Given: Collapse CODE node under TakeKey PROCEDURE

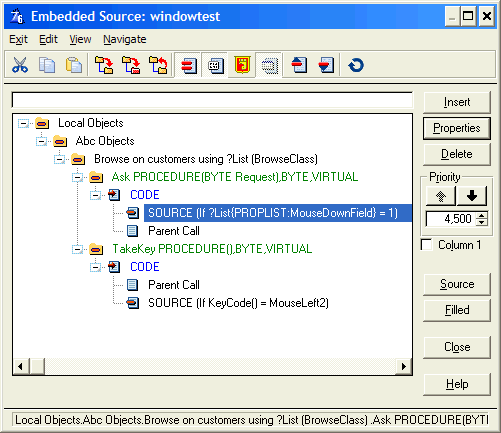Looking at the screenshot, I should click(x=95, y=267).
